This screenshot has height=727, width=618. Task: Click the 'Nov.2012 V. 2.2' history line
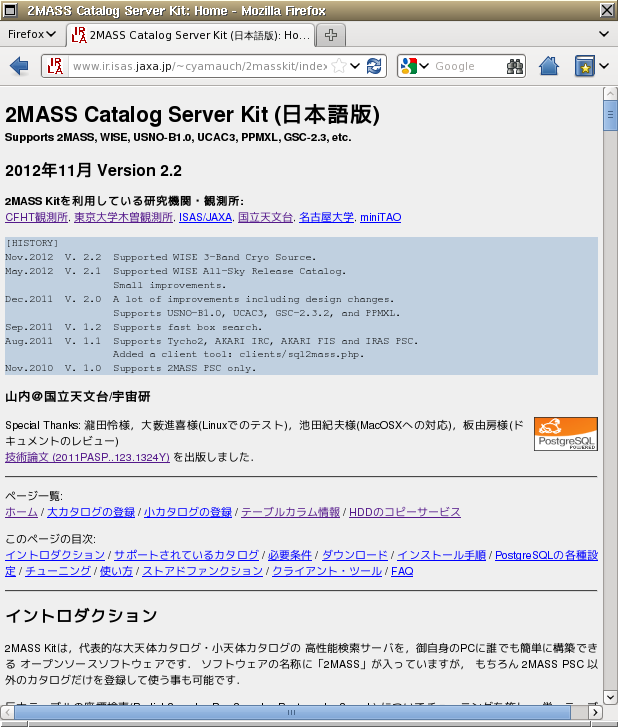tap(160, 257)
